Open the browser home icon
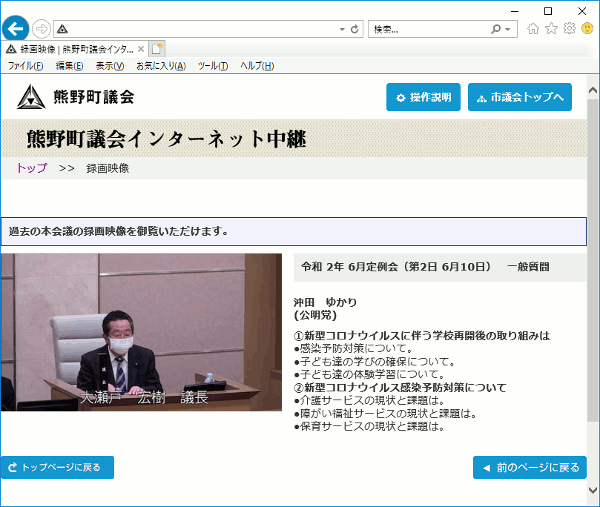Viewport: 600px width, 507px height. pyautogui.click(x=533, y=29)
